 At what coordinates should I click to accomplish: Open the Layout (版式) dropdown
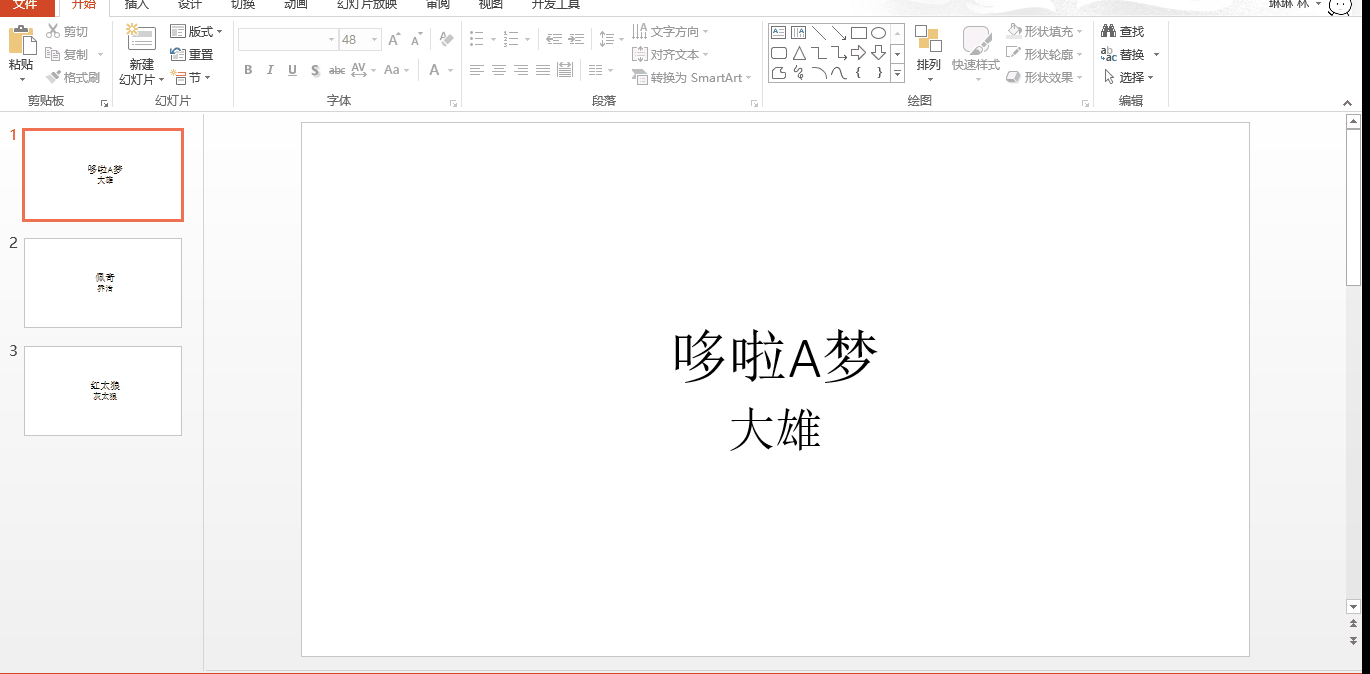(197, 30)
